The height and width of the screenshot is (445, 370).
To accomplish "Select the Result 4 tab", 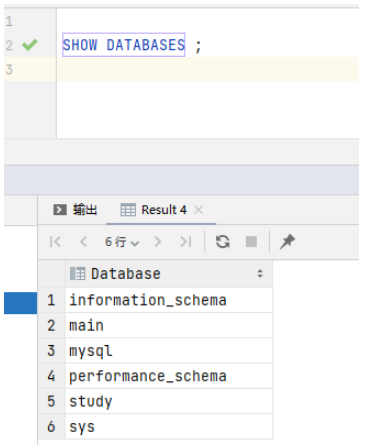I will pos(154,210).
